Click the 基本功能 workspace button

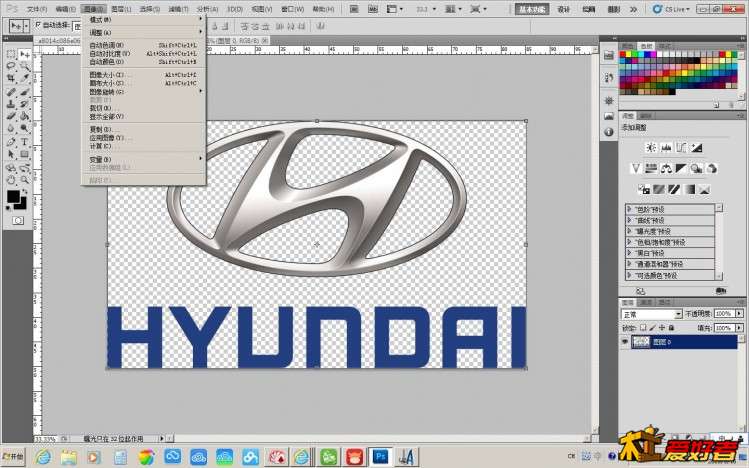532,9
